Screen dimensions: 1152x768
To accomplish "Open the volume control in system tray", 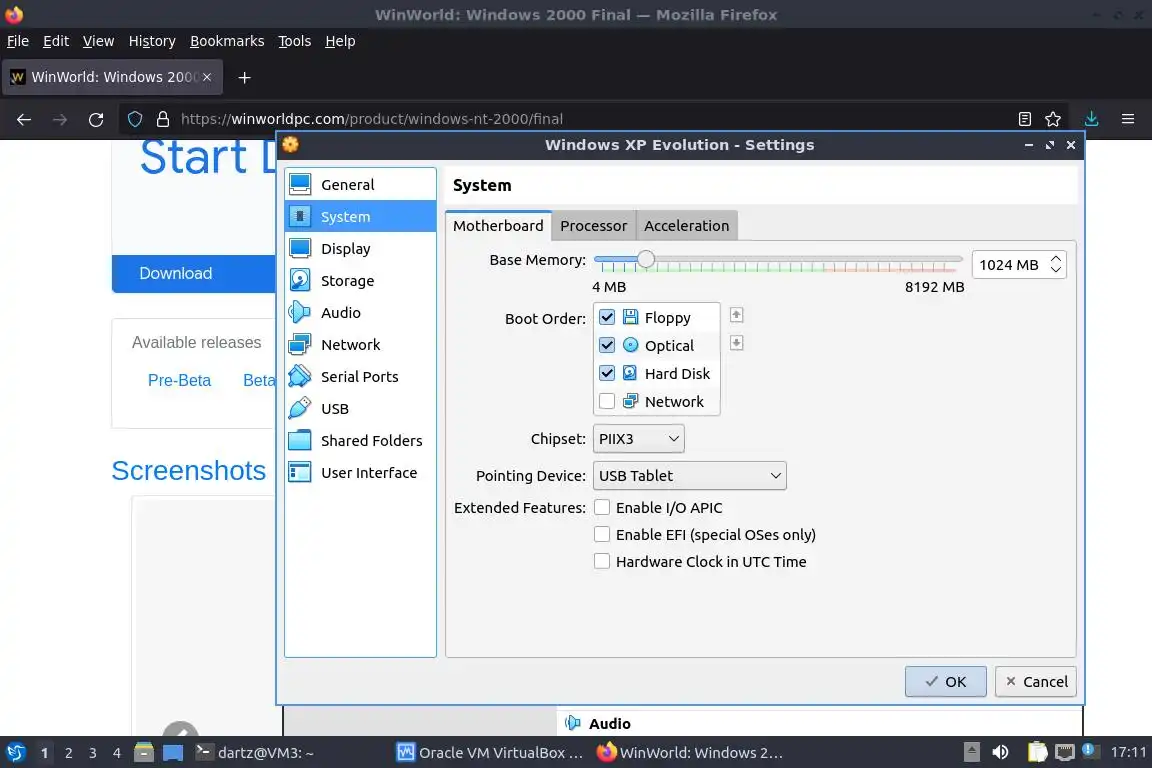I will click(x=1000, y=752).
